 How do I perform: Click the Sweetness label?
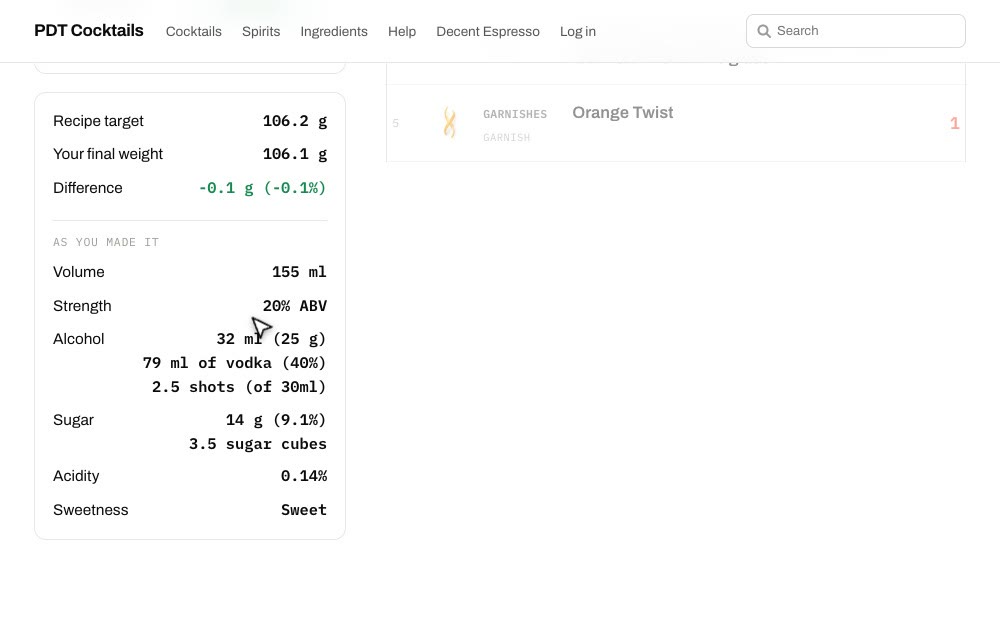click(x=91, y=510)
